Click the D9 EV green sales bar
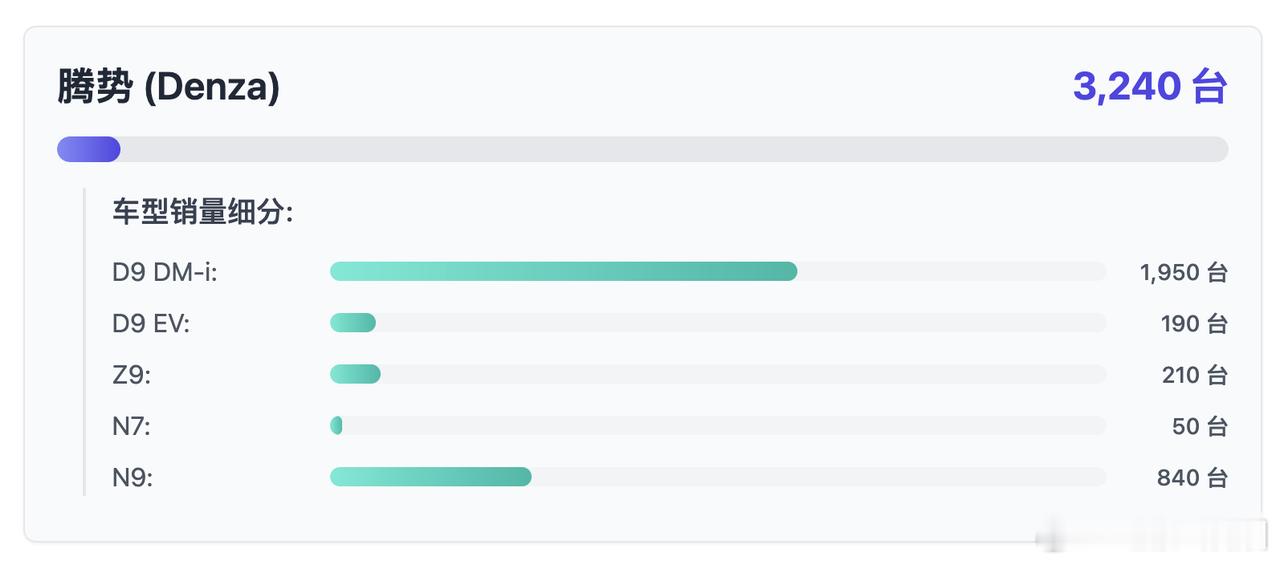This screenshot has height=565, width=1280. [353, 322]
